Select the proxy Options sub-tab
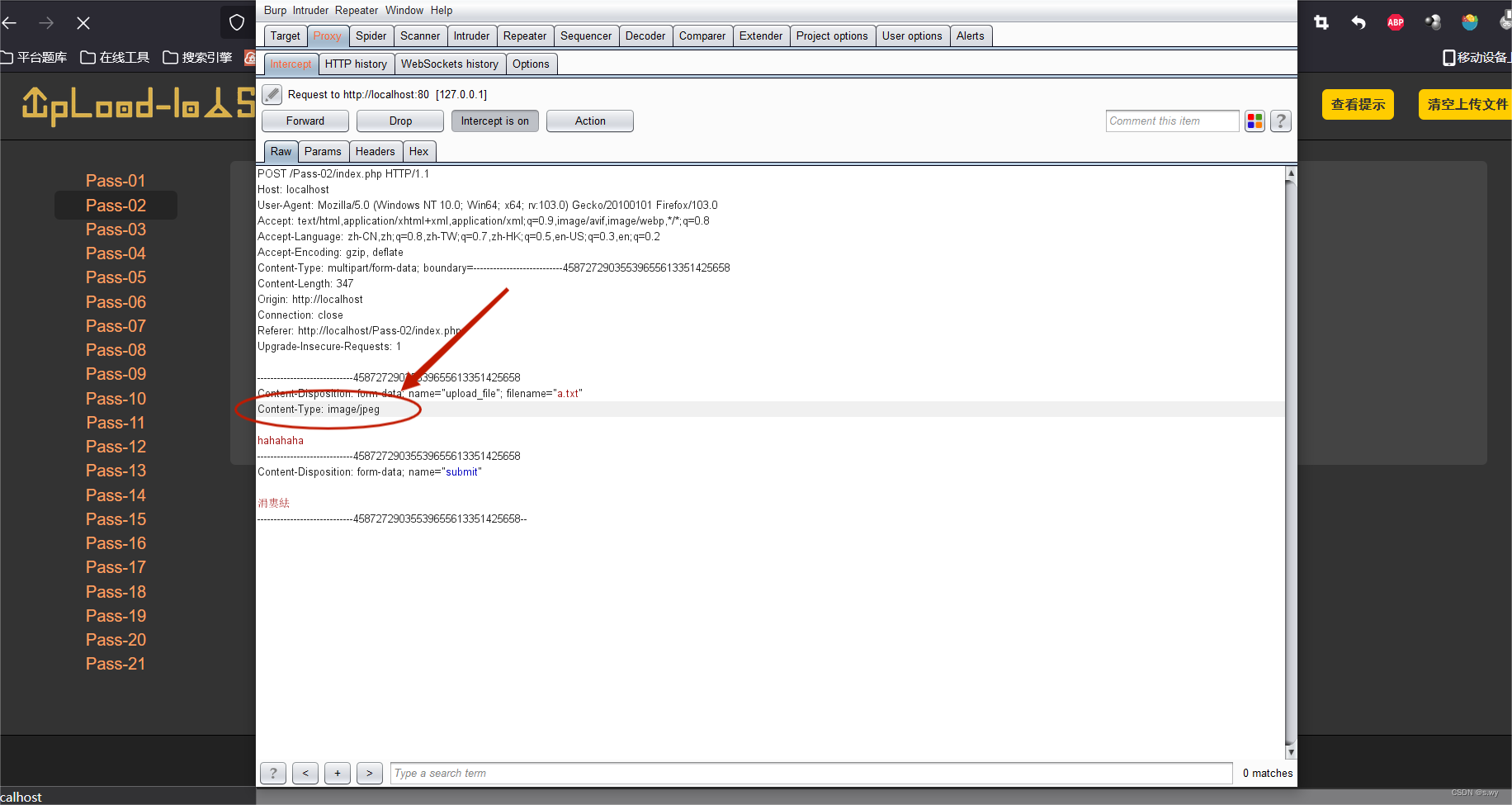This screenshot has height=805, width=1512. coord(531,64)
